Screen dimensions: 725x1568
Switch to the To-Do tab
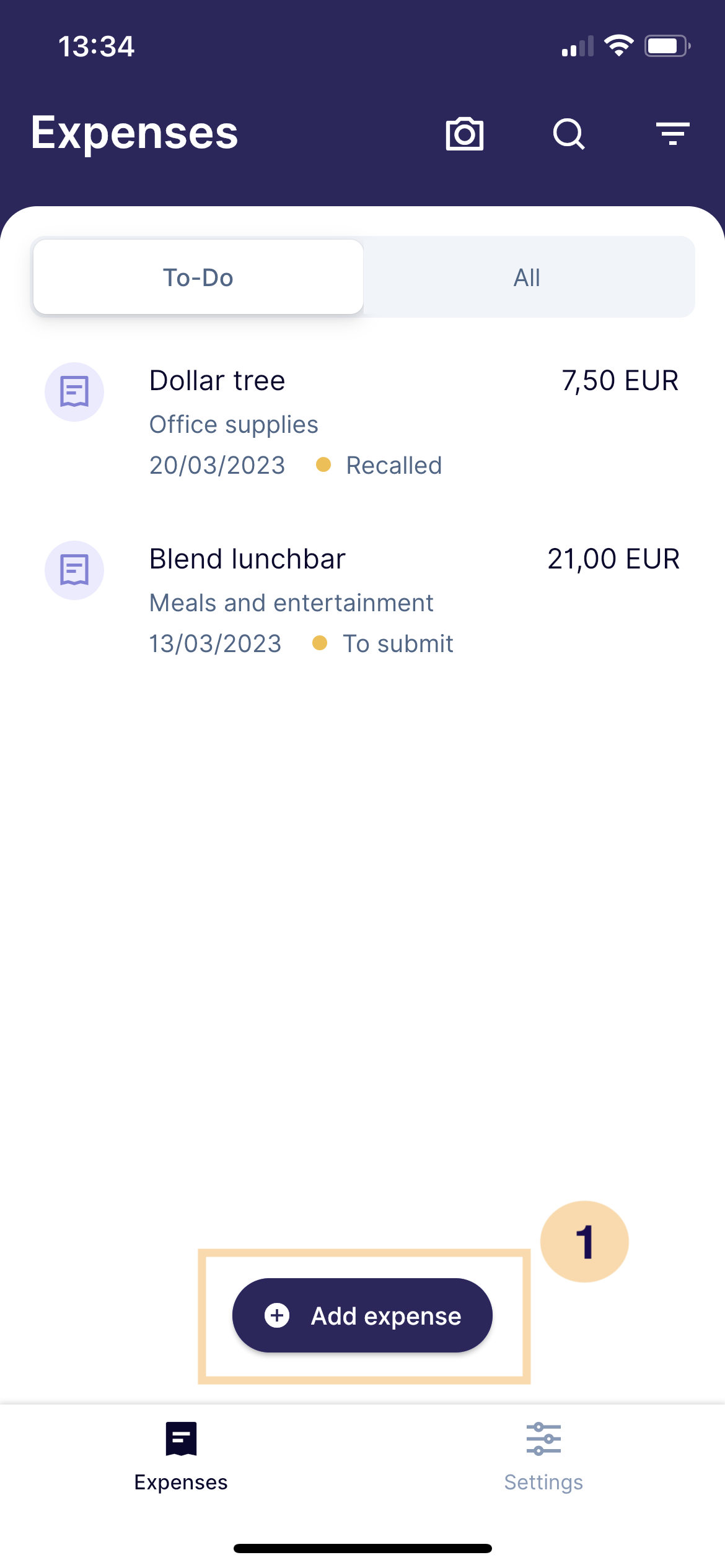click(198, 277)
